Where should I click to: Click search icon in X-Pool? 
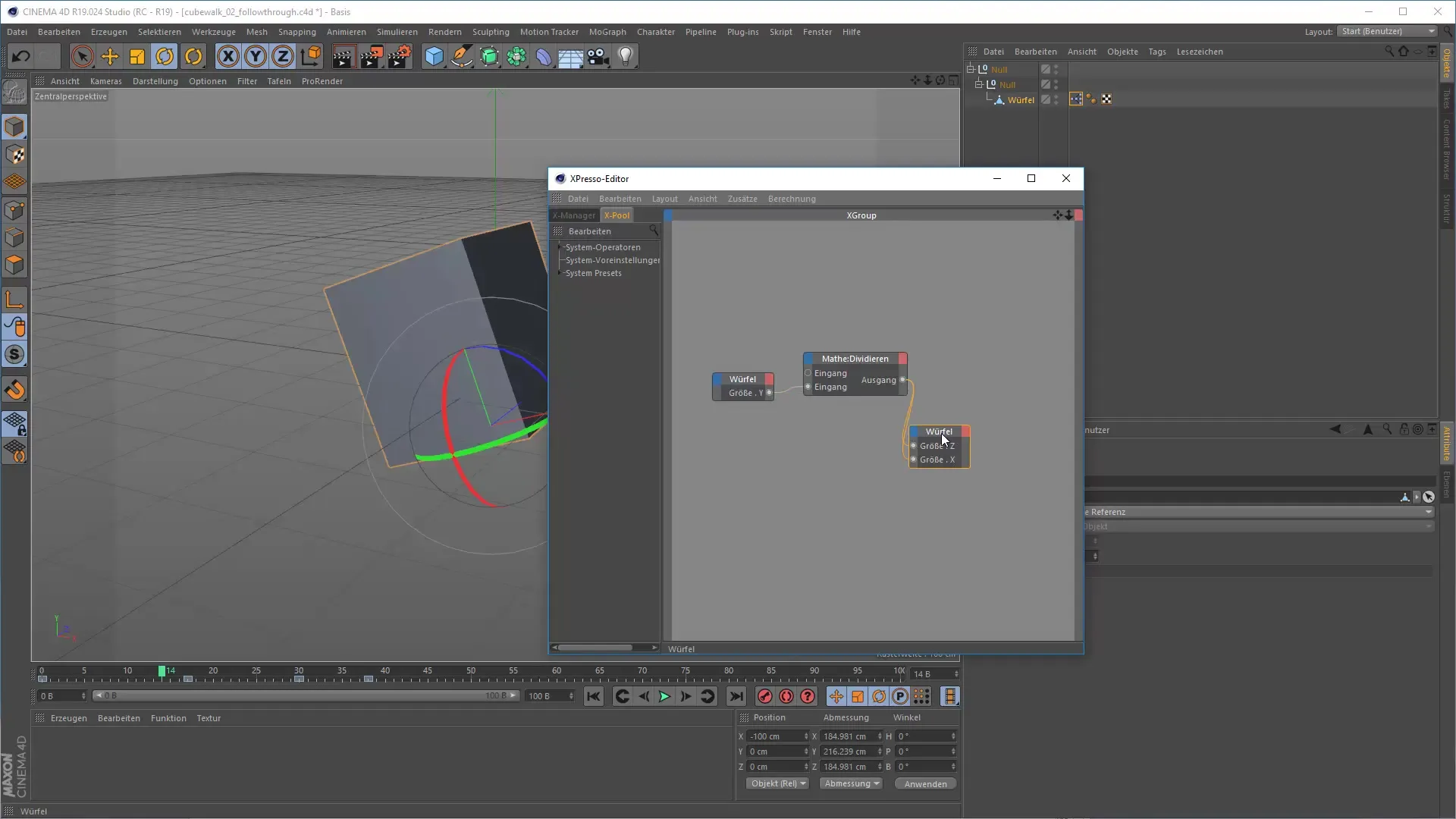[x=654, y=231]
